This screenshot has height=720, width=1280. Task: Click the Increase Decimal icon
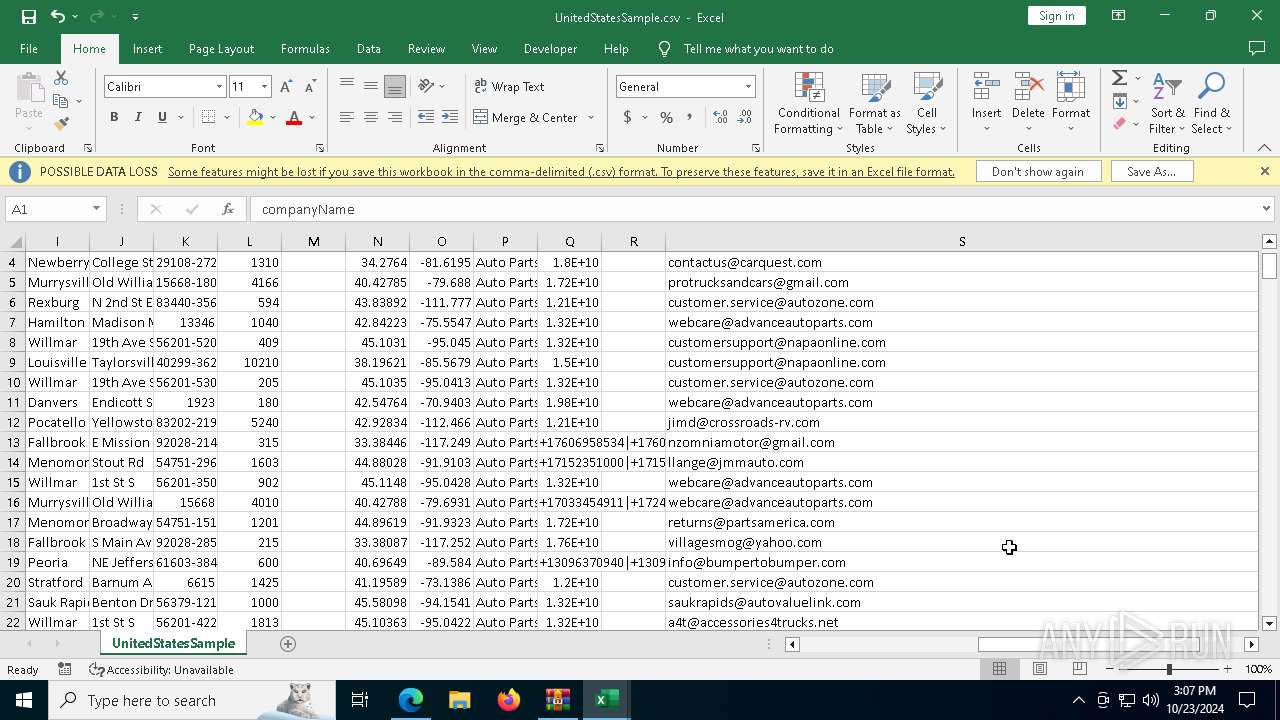point(720,117)
